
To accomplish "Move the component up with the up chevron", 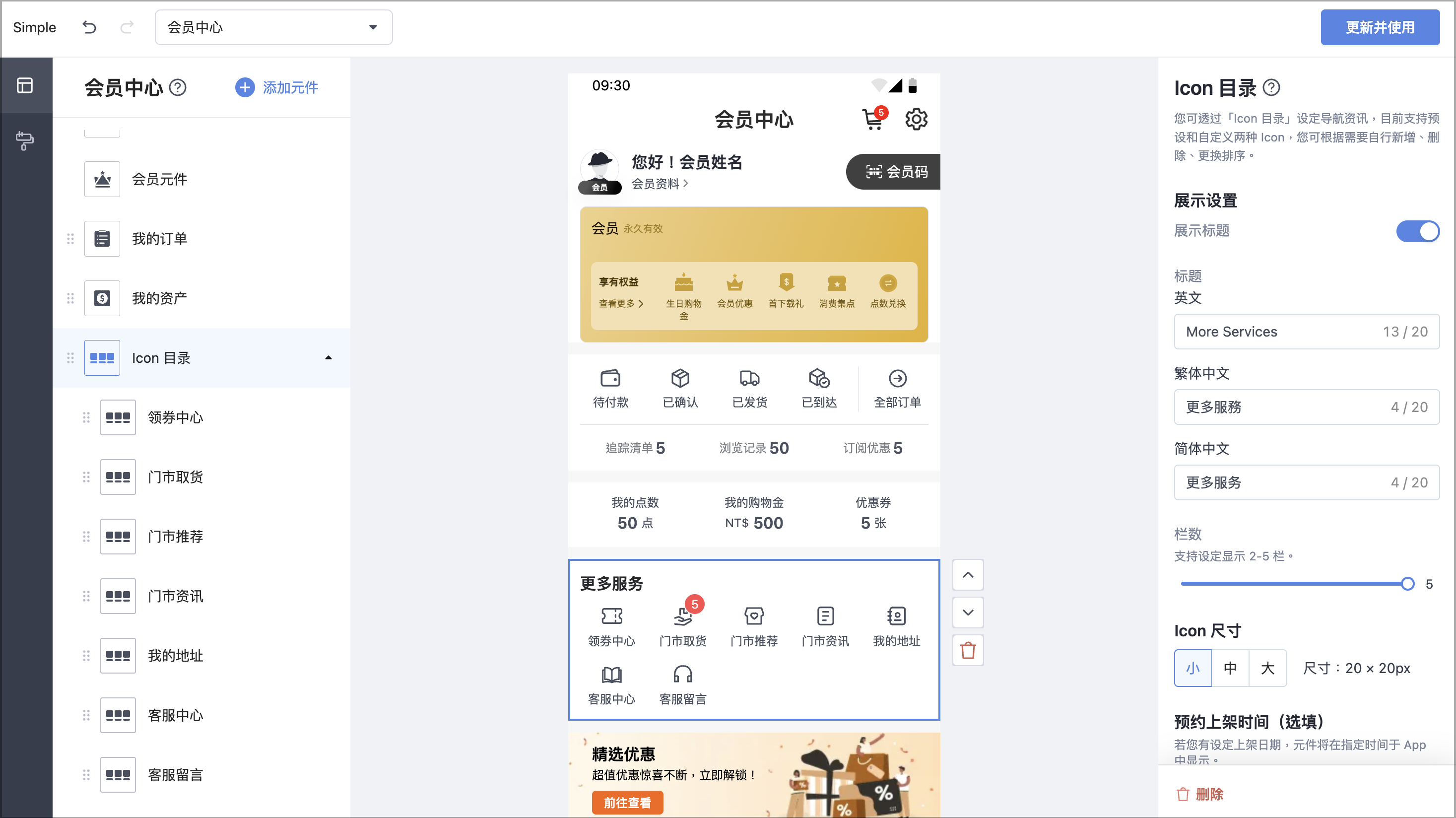I will click(x=968, y=575).
